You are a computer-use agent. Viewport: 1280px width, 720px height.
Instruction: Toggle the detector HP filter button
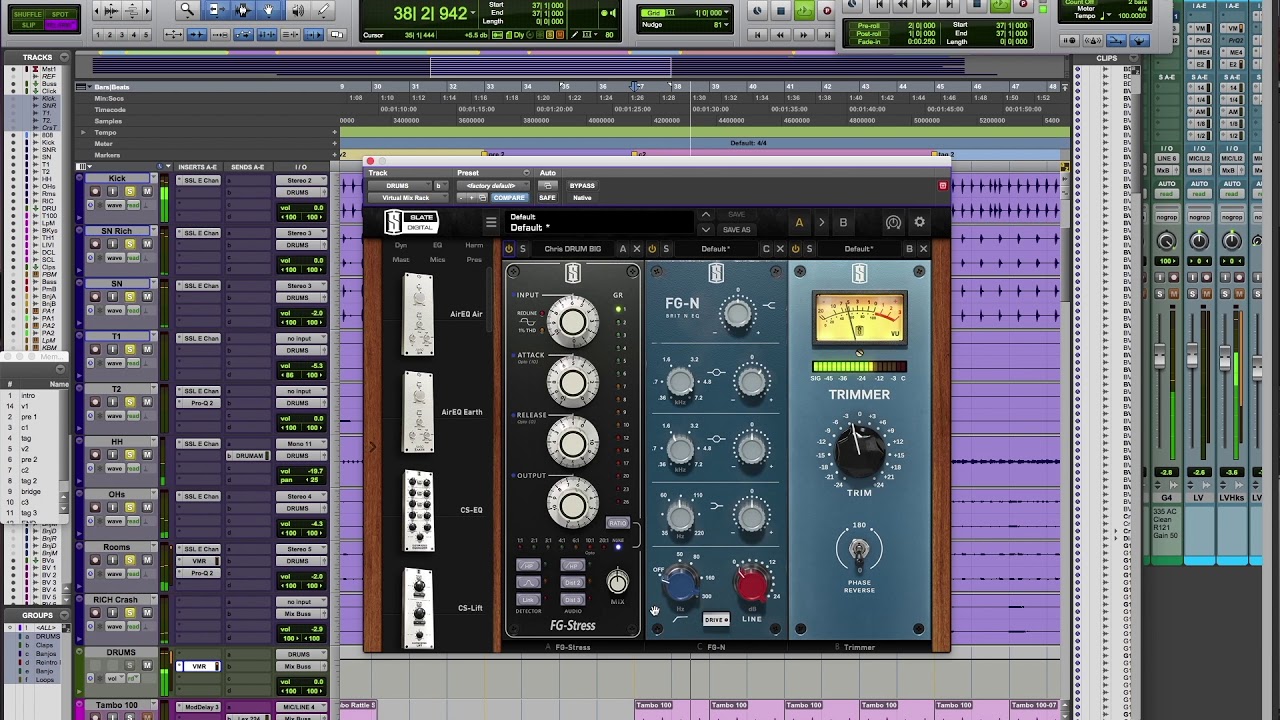pos(528,565)
